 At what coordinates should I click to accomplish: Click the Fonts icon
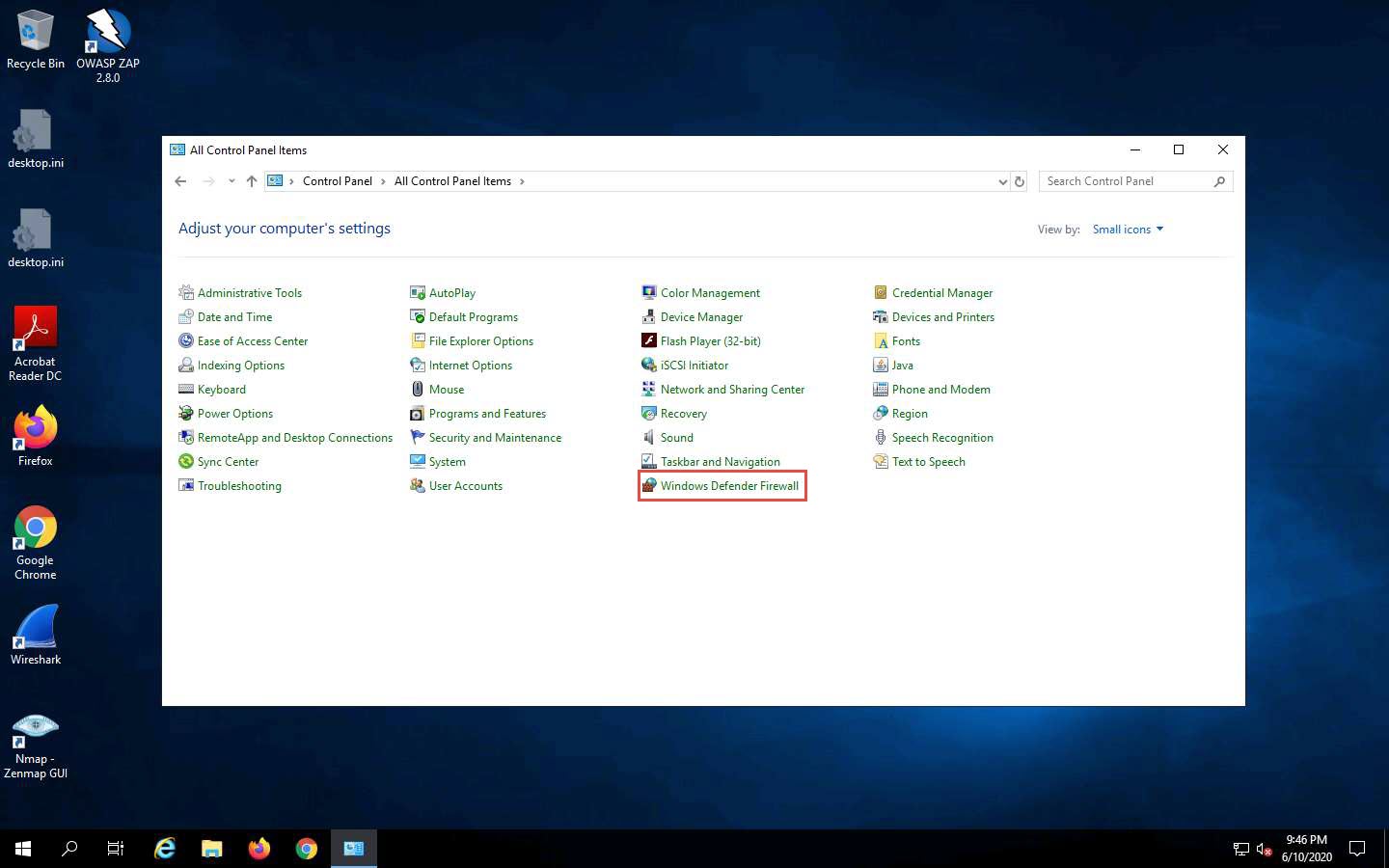pyautogui.click(x=881, y=340)
